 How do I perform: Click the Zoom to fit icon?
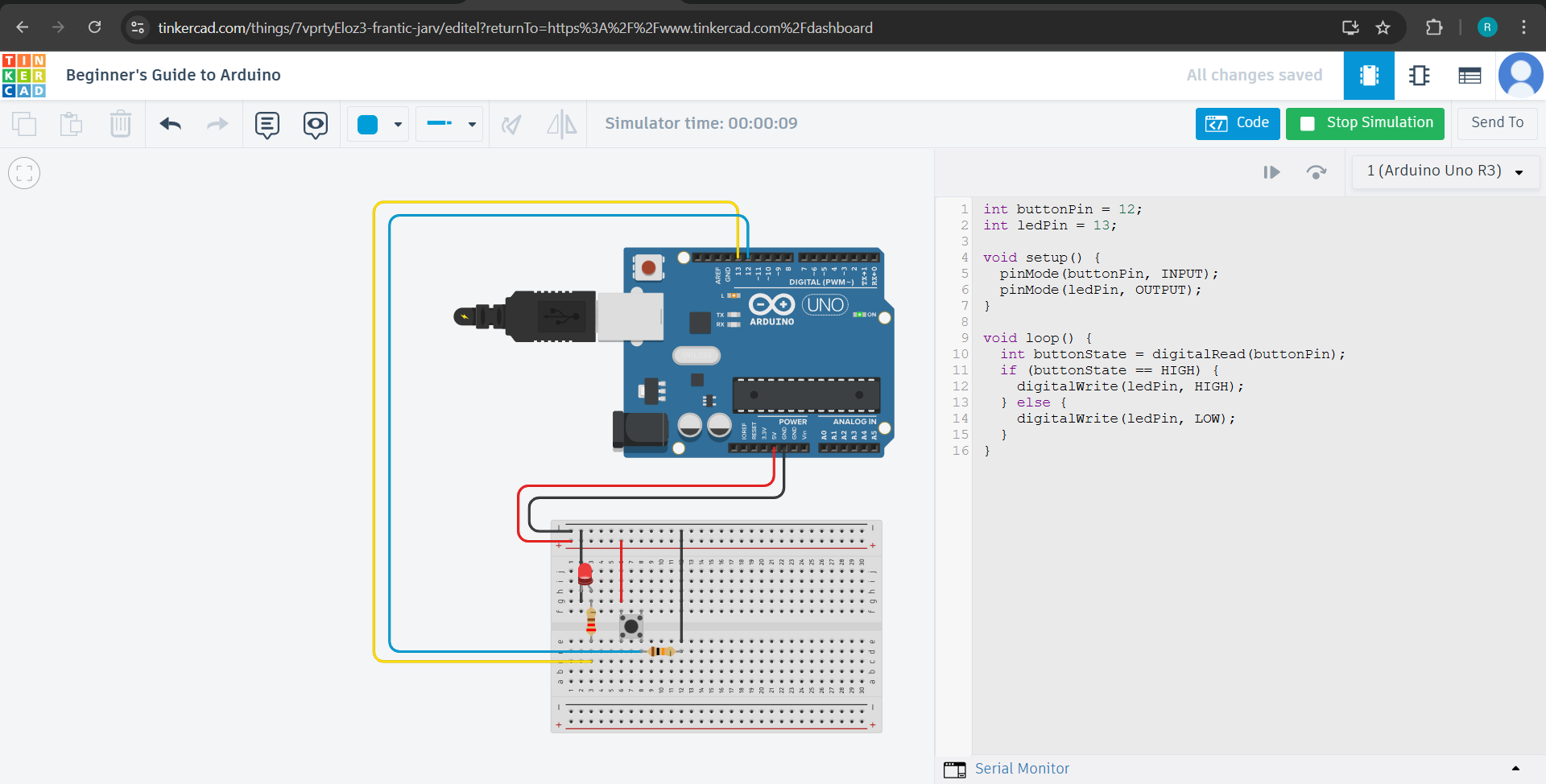click(x=24, y=173)
